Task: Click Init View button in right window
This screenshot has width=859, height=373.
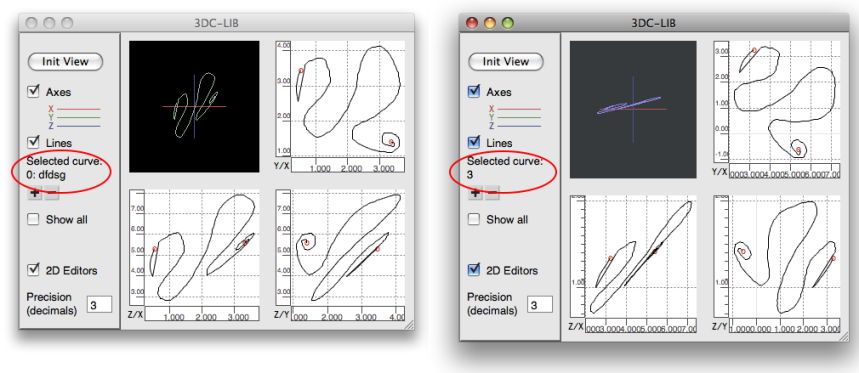Action: [506, 61]
